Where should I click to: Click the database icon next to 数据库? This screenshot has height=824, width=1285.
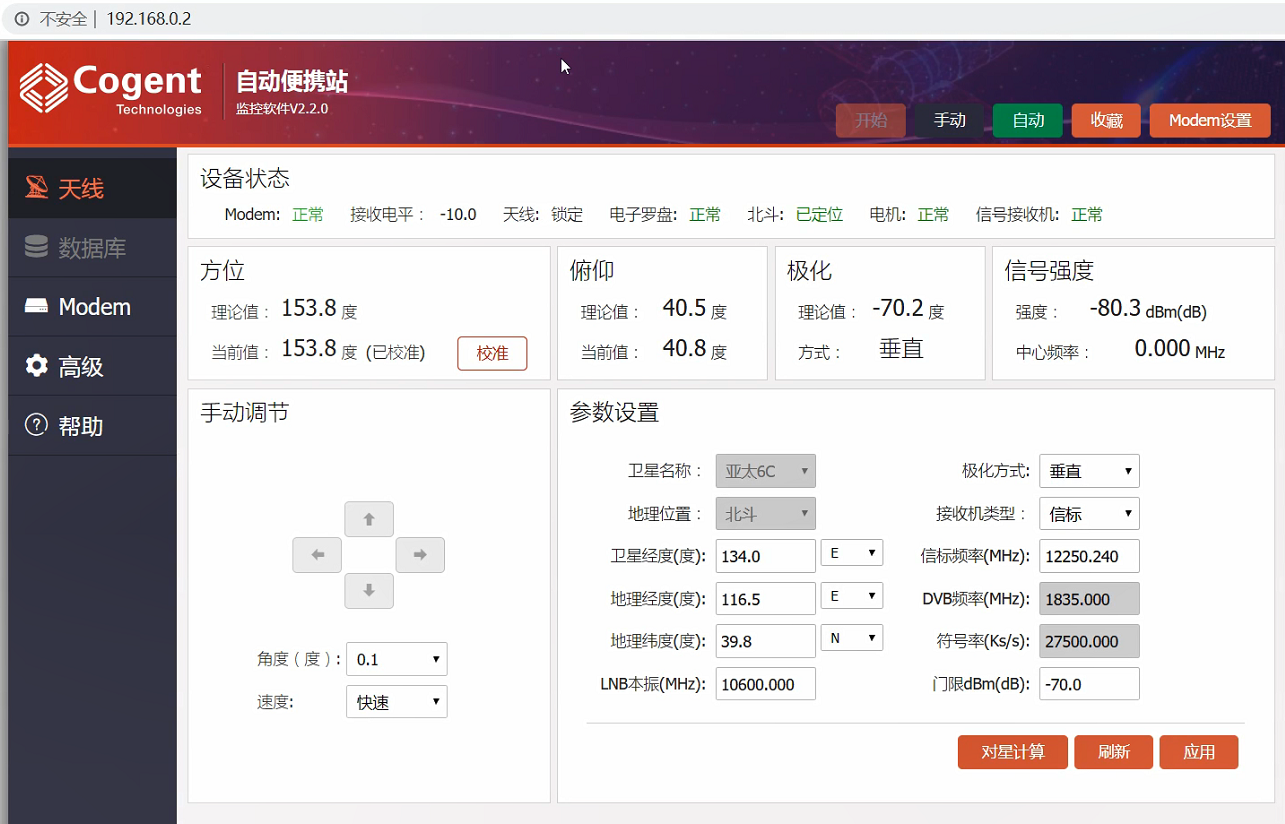(x=37, y=247)
